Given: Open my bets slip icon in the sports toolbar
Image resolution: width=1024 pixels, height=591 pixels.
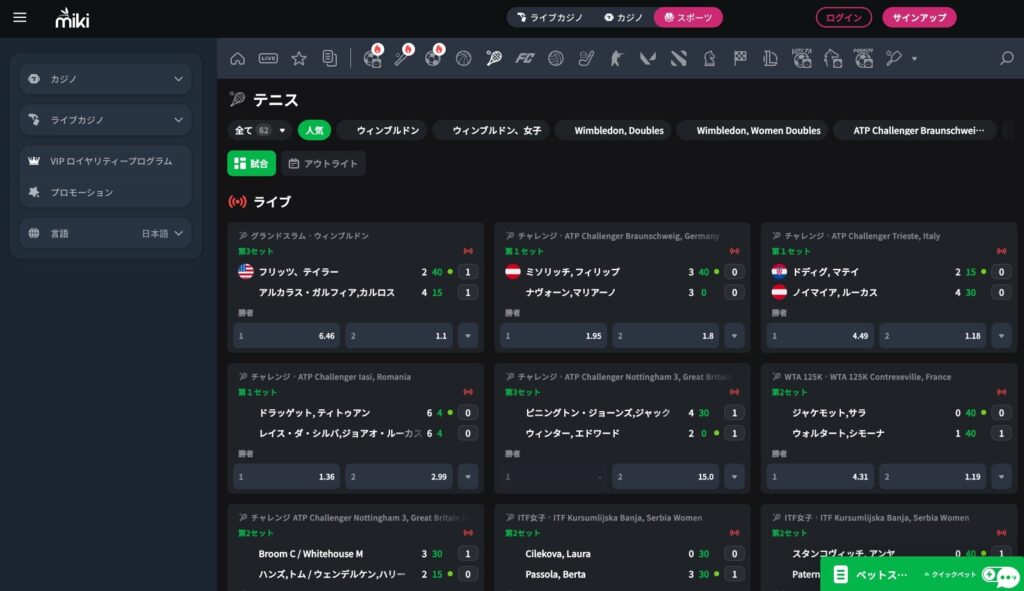Looking at the screenshot, I should [x=330, y=59].
